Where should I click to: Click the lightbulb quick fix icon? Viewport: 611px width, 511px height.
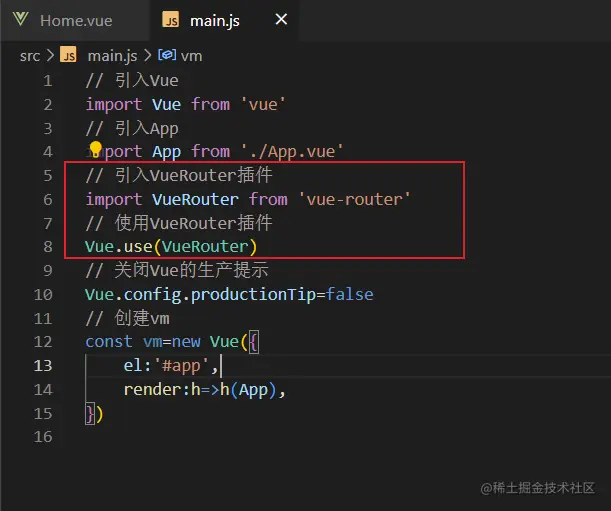[x=95, y=150]
